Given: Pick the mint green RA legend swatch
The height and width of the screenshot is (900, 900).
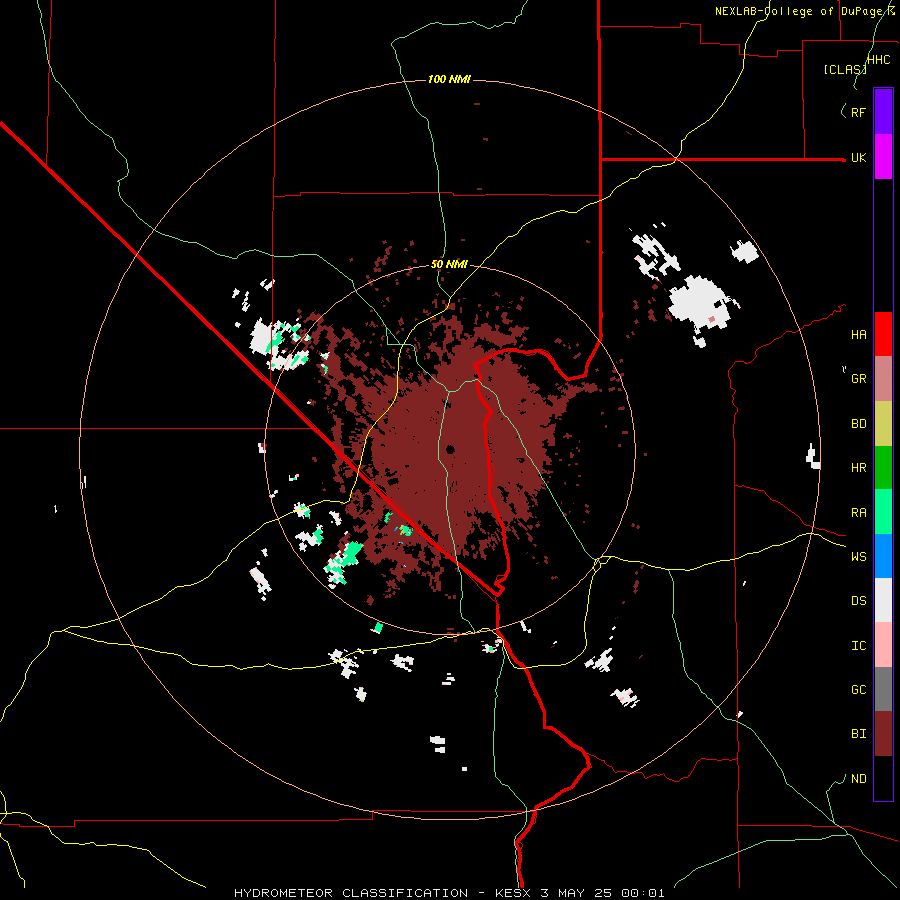Looking at the screenshot, I should point(883,512).
